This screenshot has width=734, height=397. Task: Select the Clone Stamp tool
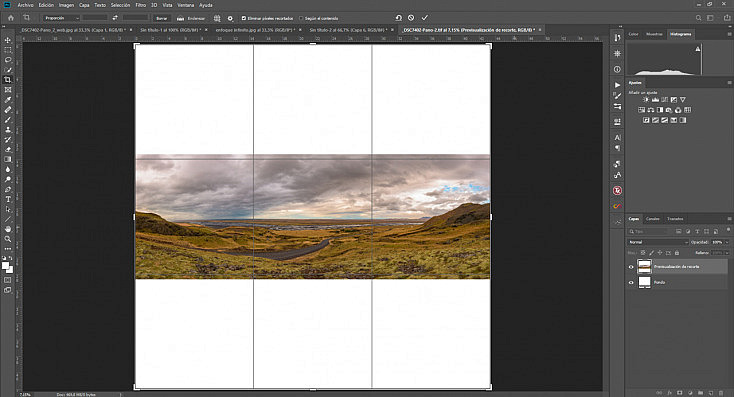(x=7, y=130)
